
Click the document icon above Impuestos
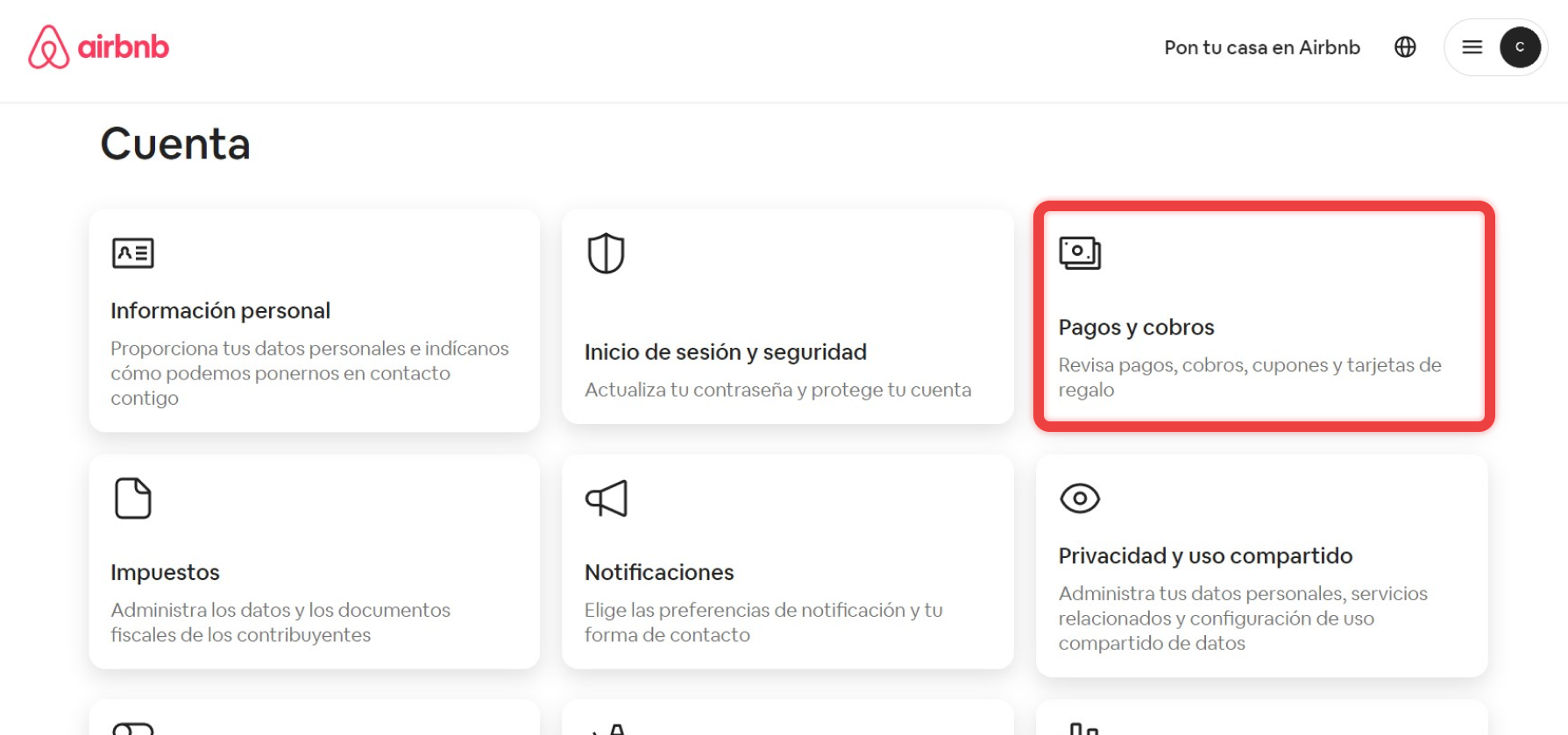tap(133, 498)
